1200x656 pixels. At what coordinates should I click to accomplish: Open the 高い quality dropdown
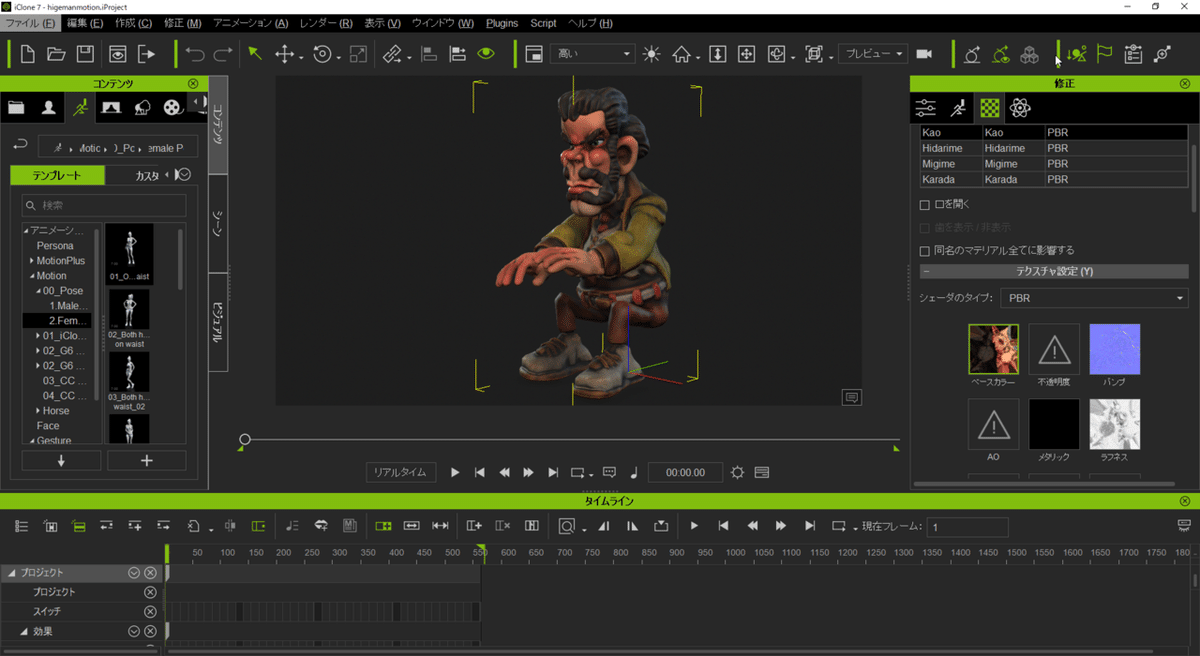click(592, 54)
